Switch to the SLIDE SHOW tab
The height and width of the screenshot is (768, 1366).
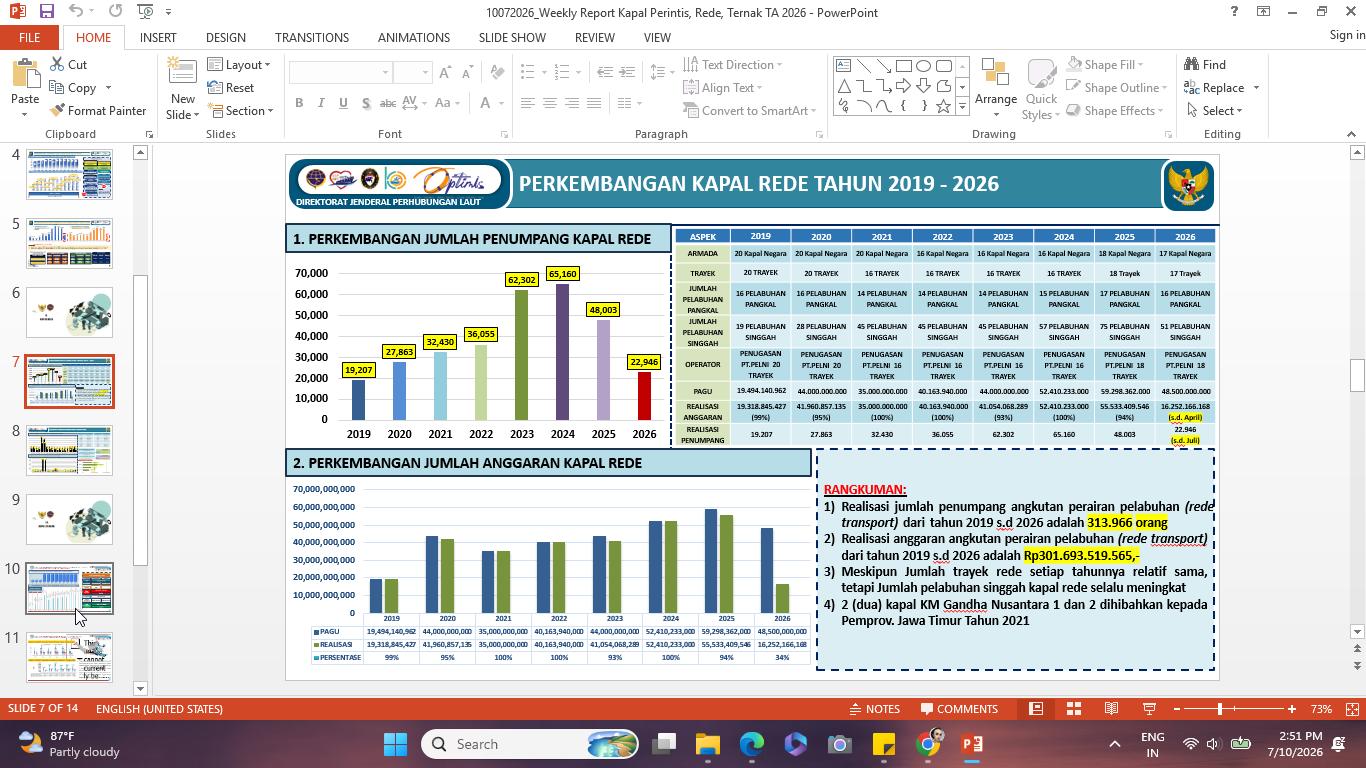512,37
